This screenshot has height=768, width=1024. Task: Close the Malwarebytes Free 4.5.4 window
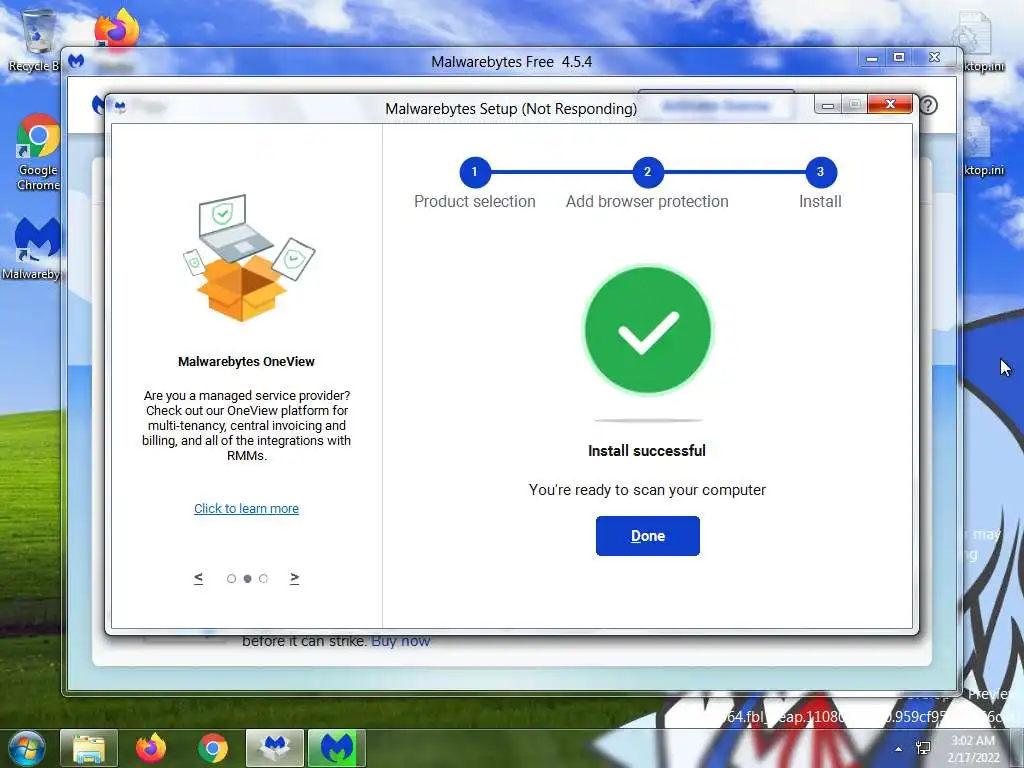(x=935, y=57)
